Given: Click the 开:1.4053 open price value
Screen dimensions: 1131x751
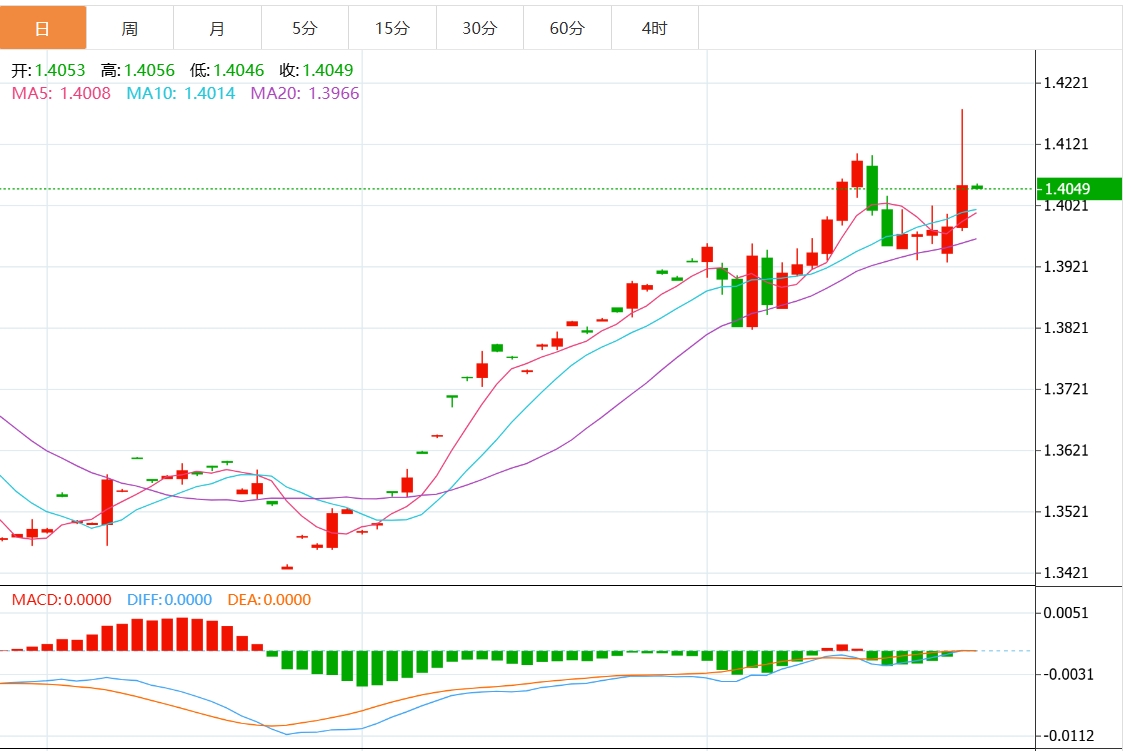Looking at the screenshot, I should click(48, 70).
